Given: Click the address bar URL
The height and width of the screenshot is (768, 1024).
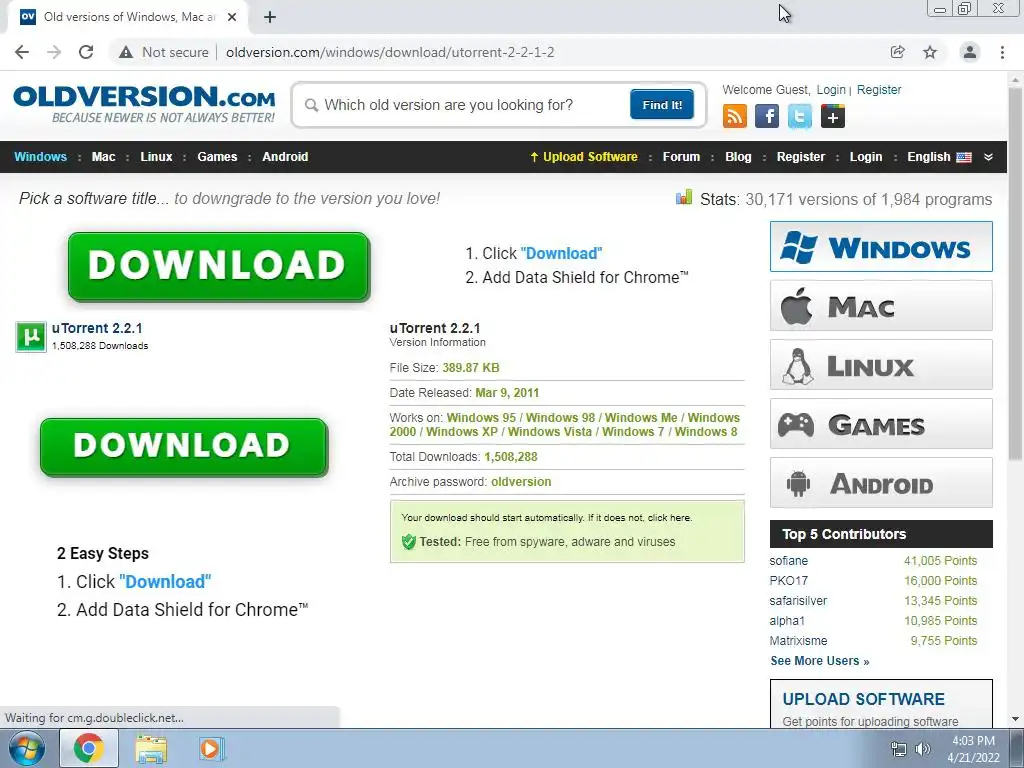Looking at the screenshot, I should click(x=390, y=52).
